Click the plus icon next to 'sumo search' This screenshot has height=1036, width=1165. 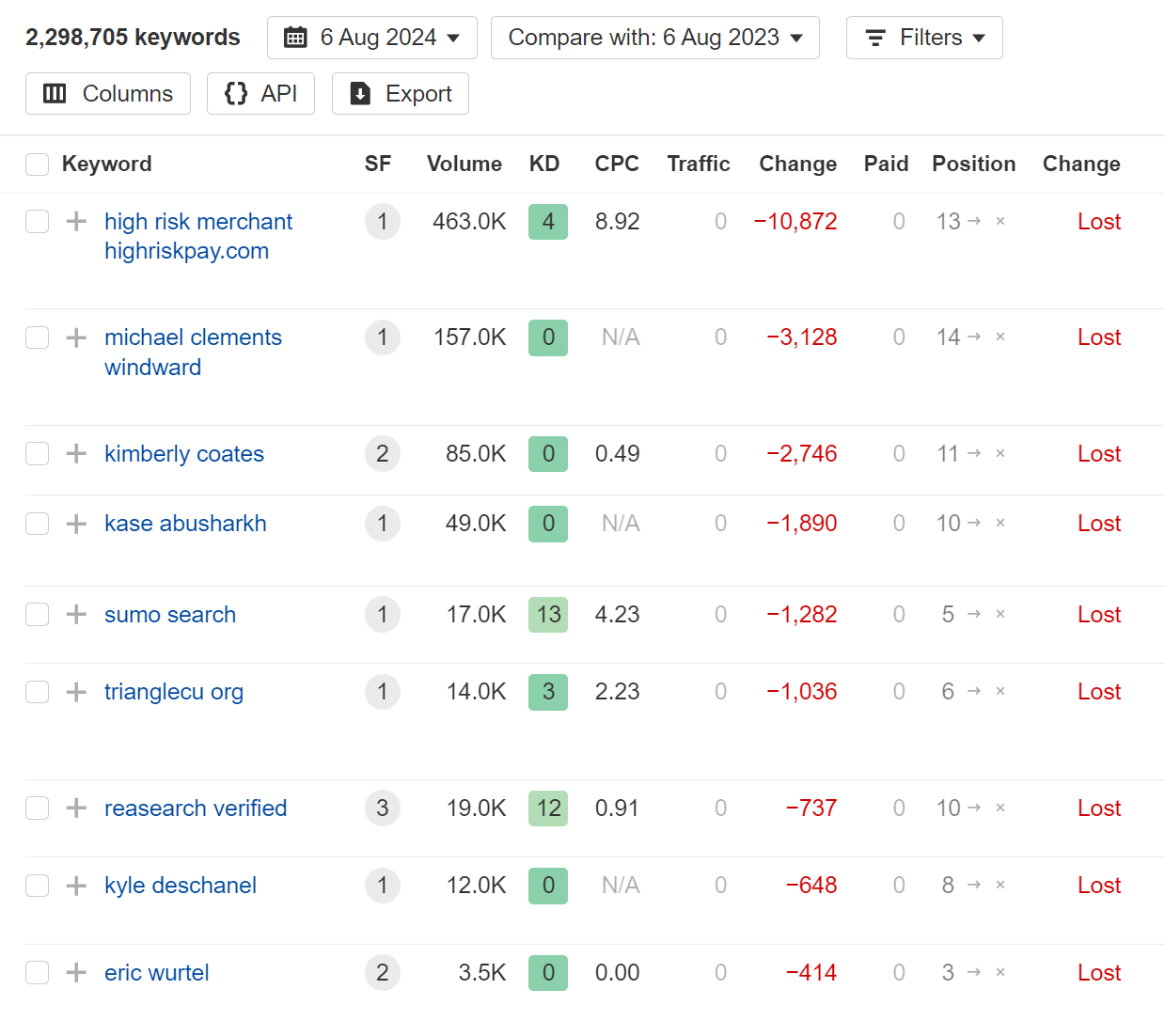click(75, 614)
